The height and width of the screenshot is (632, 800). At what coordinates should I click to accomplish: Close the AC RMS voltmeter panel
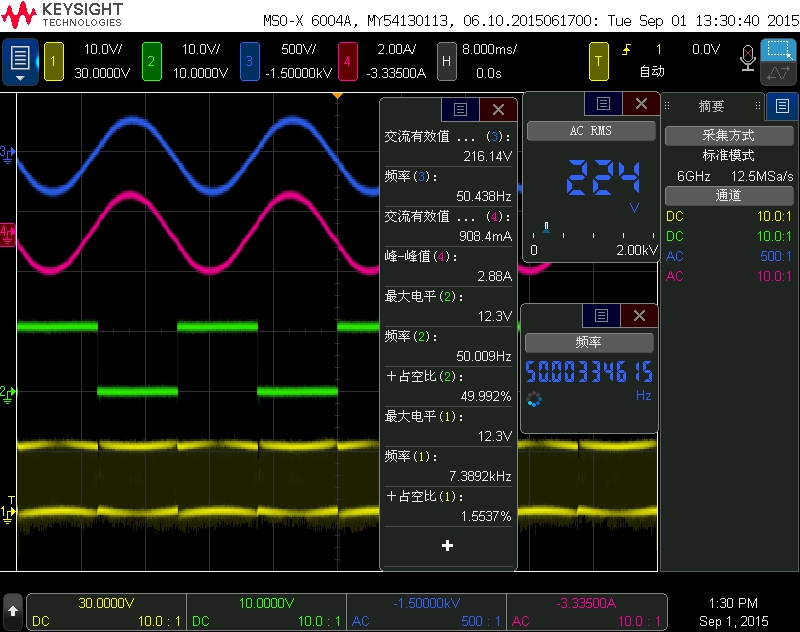pos(641,104)
